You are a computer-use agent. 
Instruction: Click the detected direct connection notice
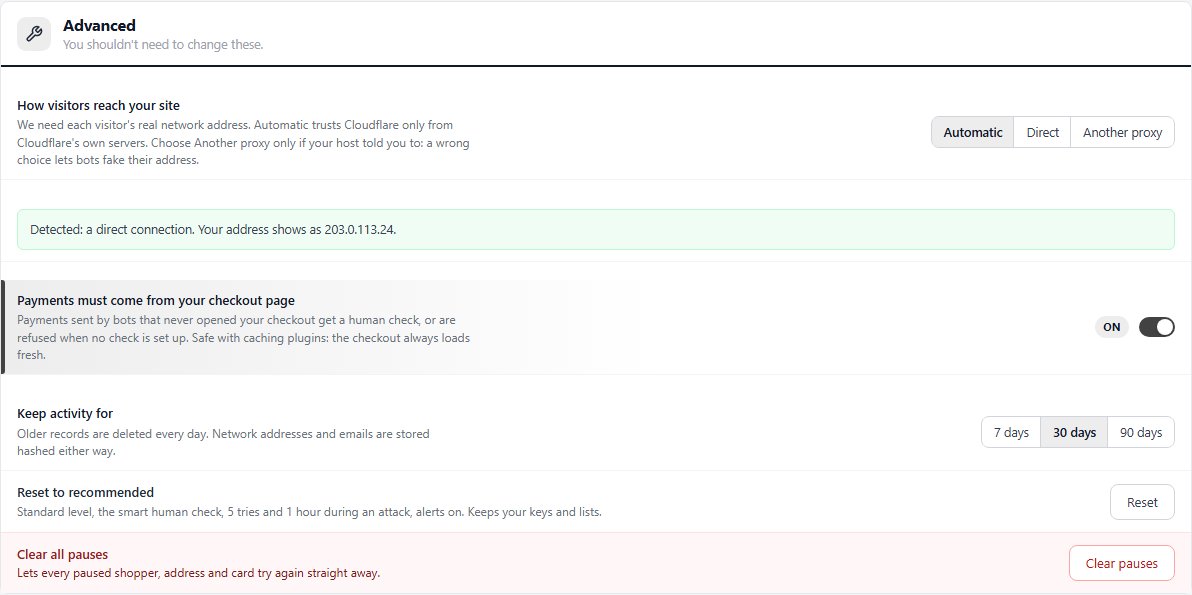click(x=595, y=229)
